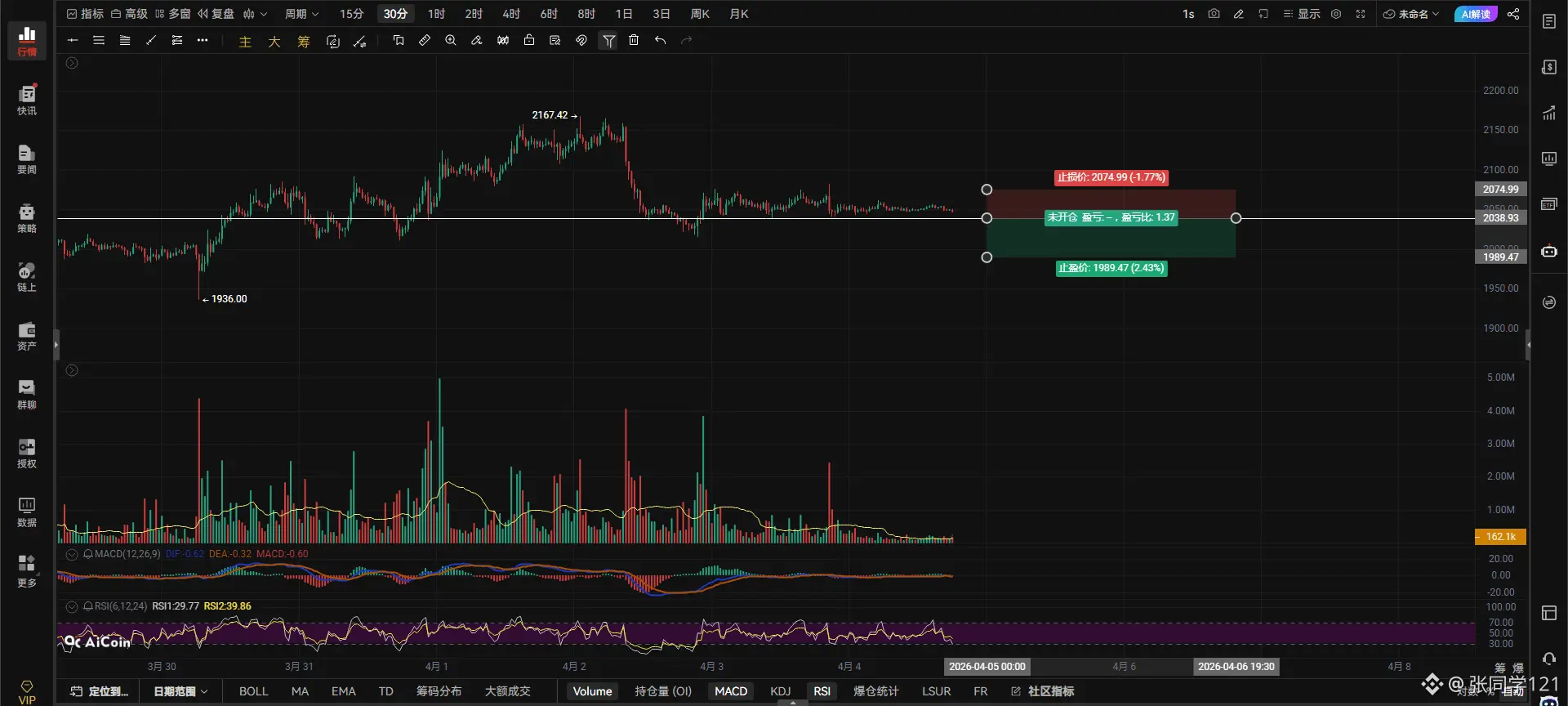
Task: Click the zoom-in magnifier tool
Action: click(451, 40)
